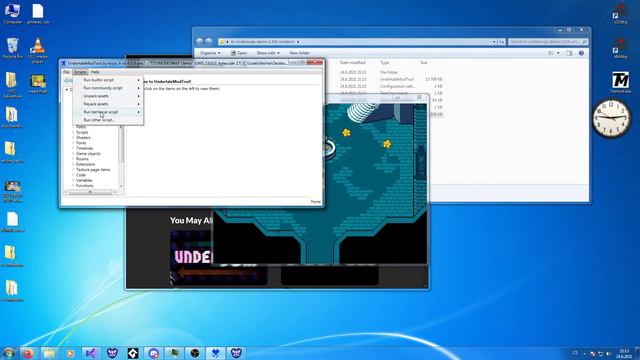The width and height of the screenshot is (640, 360).
Task: Click the tree panel horizontal scrollbar
Action: [91, 192]
